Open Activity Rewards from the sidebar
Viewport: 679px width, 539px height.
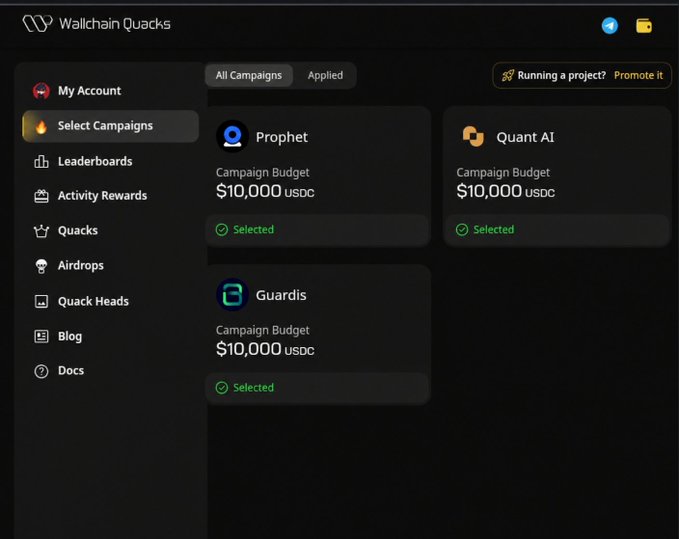pyautogui.click(x=110, y=196)
